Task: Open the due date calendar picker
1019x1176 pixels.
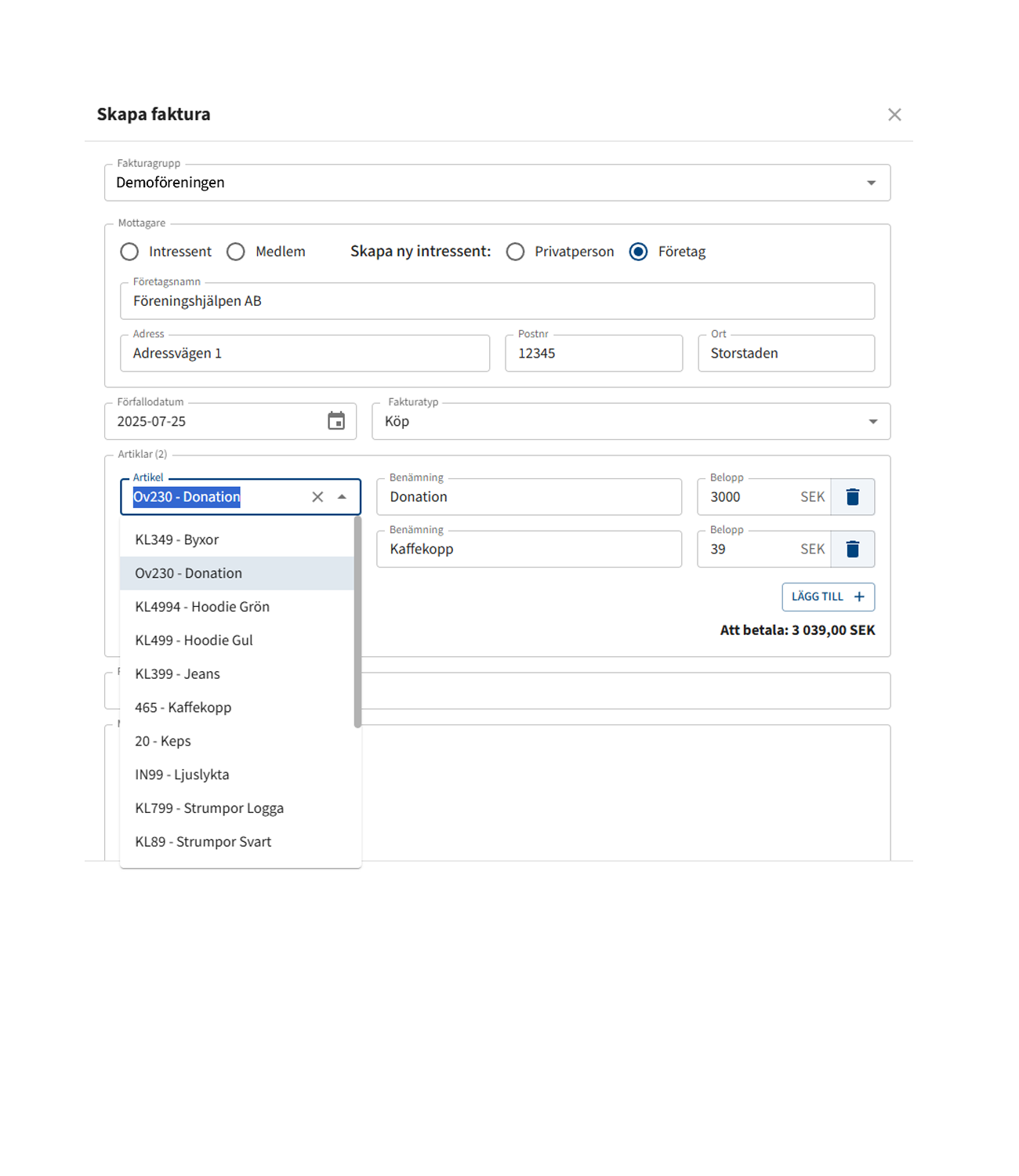Action: coord(336,421)
